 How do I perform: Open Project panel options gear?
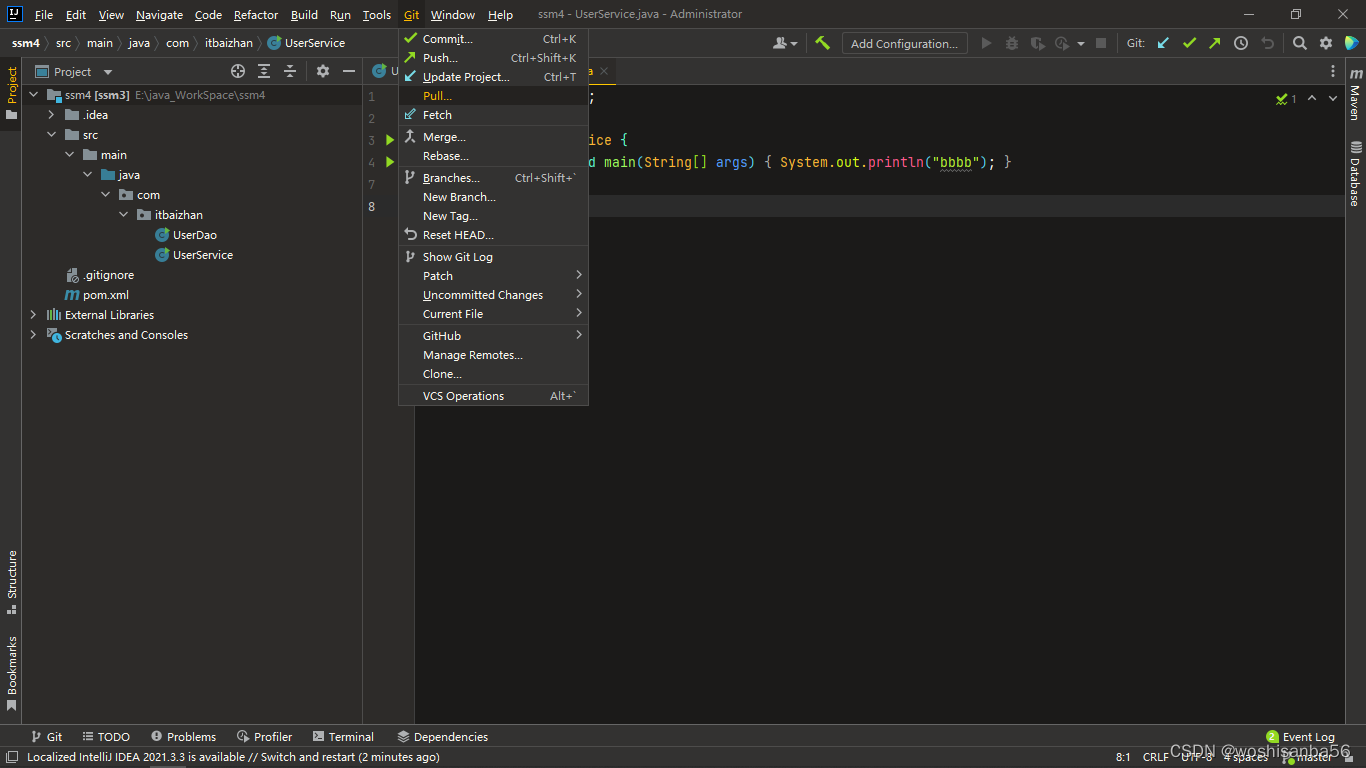point(322,71)
